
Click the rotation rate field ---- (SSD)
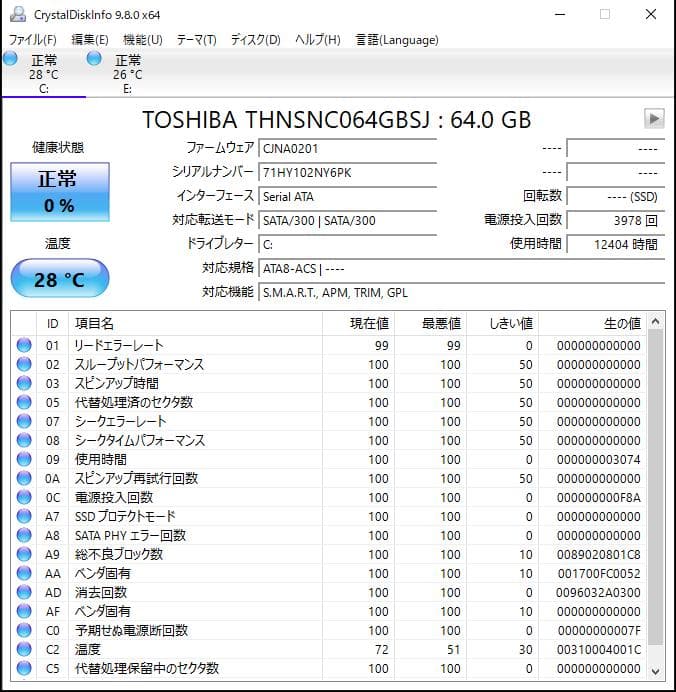[616, 196]
